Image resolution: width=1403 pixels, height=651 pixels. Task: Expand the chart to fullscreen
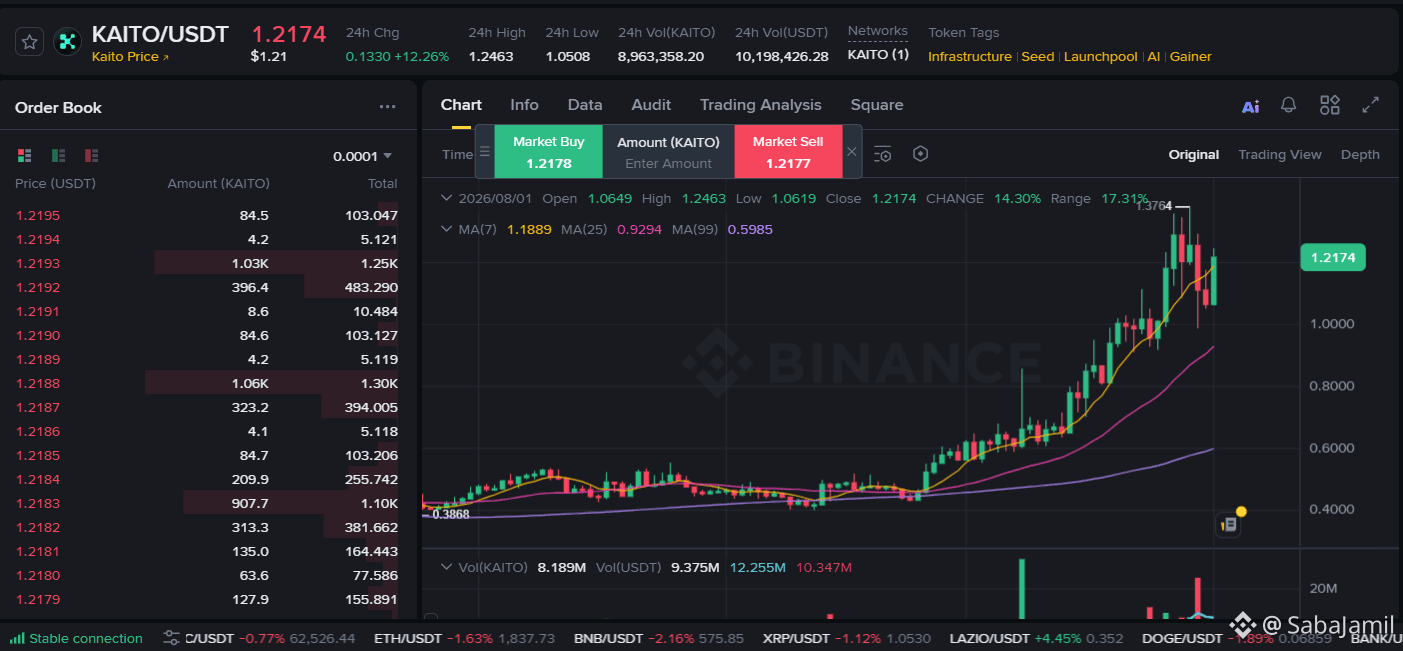(1371, 105)
